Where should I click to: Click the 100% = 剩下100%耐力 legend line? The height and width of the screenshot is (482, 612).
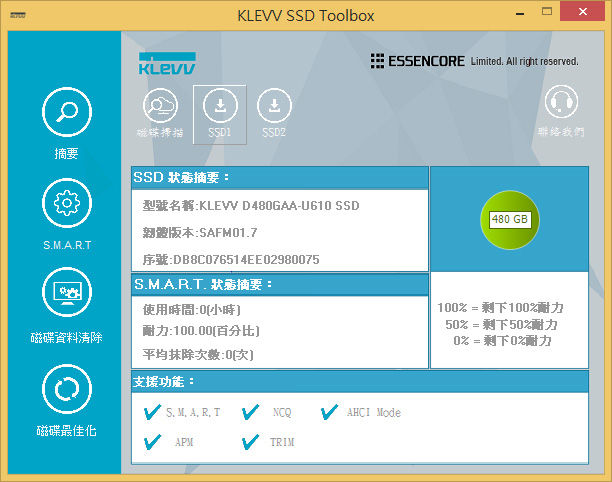pos(500,308)
